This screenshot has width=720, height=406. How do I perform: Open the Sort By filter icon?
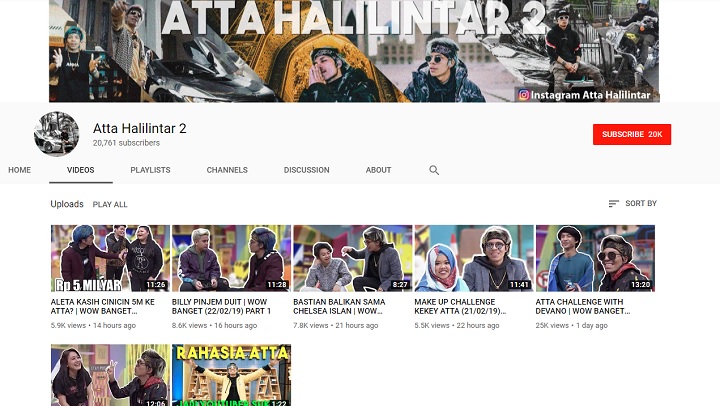[x=613, y=203]
